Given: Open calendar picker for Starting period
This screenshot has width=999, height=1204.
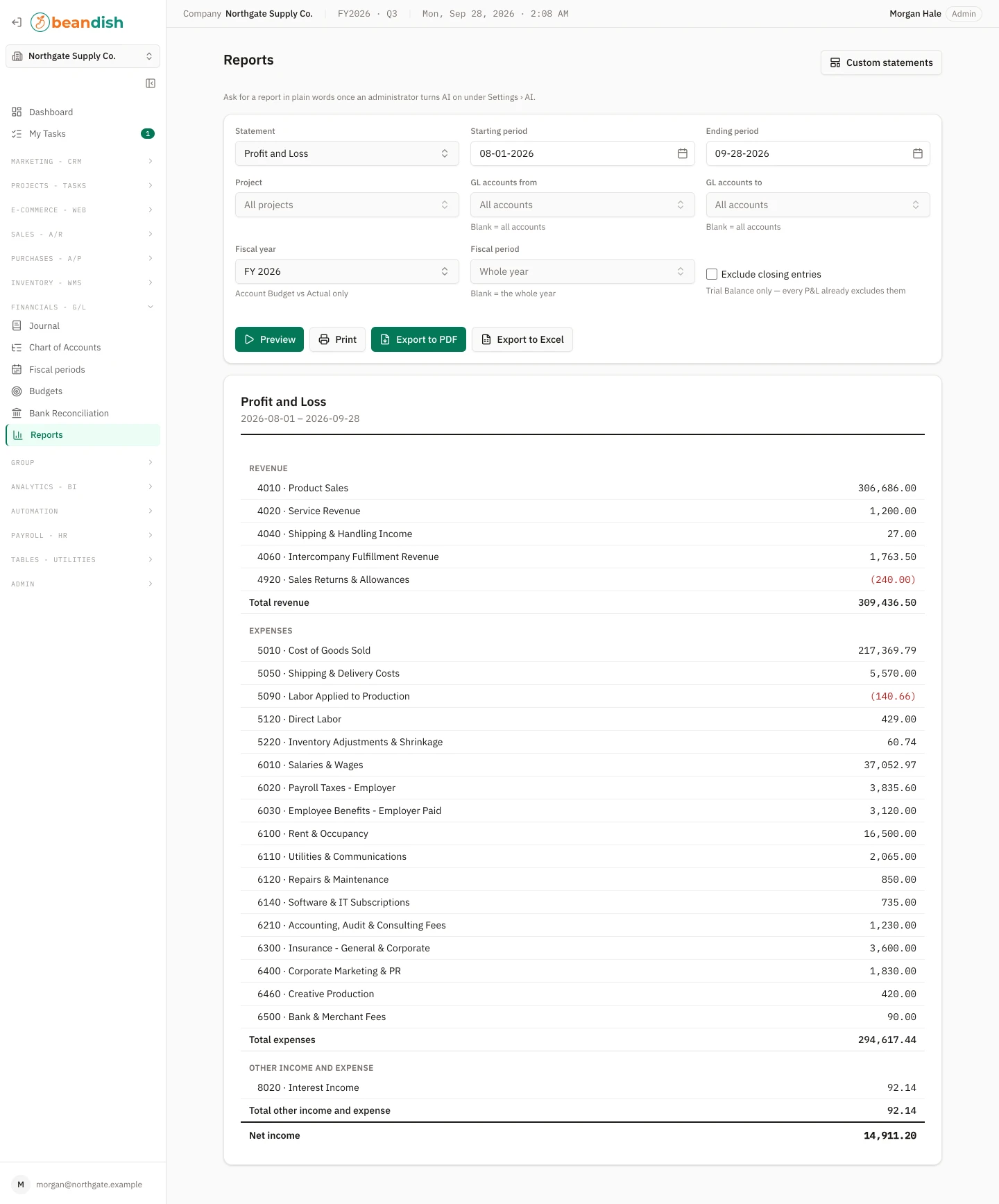Looking at the screenshot, I should tap(683, 153).
